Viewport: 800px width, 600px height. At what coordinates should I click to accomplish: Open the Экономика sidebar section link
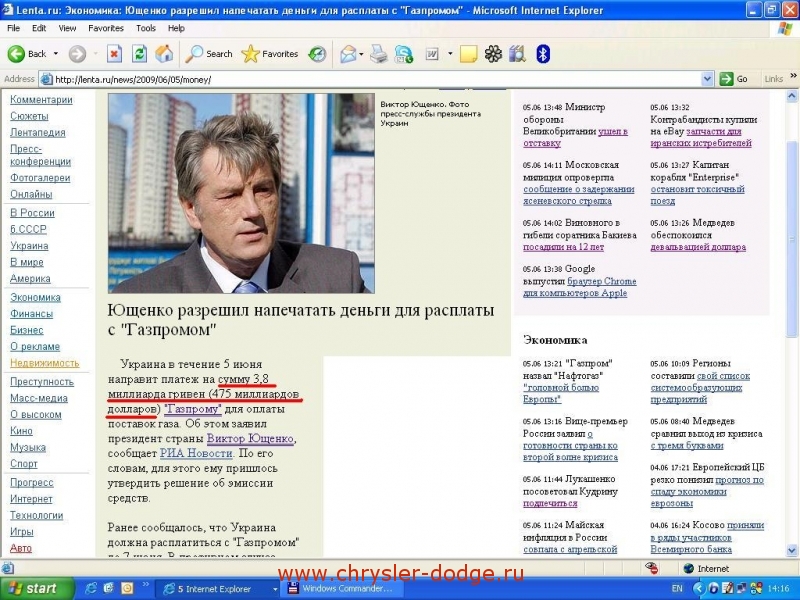tap(35, 297)
